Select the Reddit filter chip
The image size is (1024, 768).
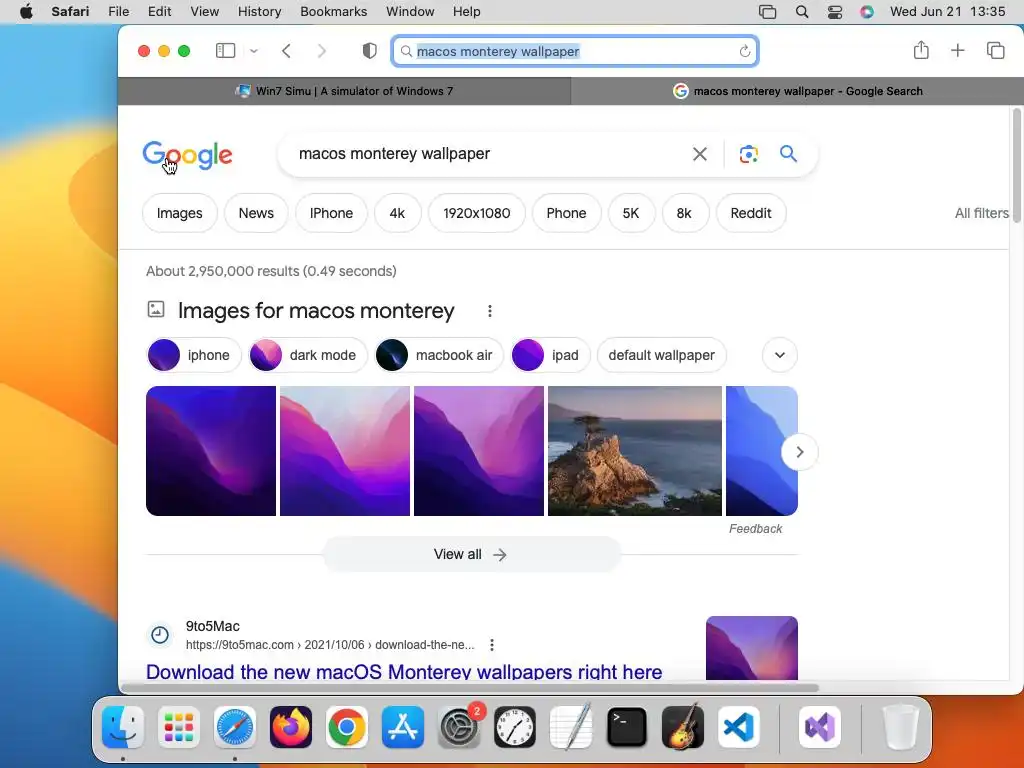(x=751, y=213)
